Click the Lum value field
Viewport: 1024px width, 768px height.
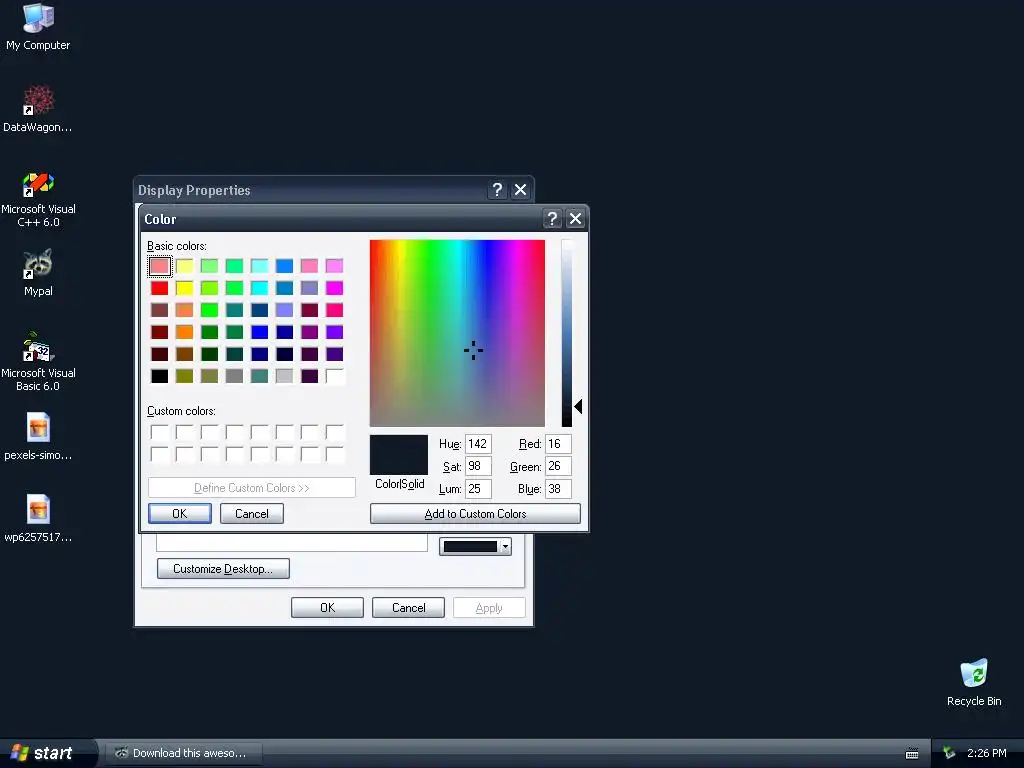[478, 488]
